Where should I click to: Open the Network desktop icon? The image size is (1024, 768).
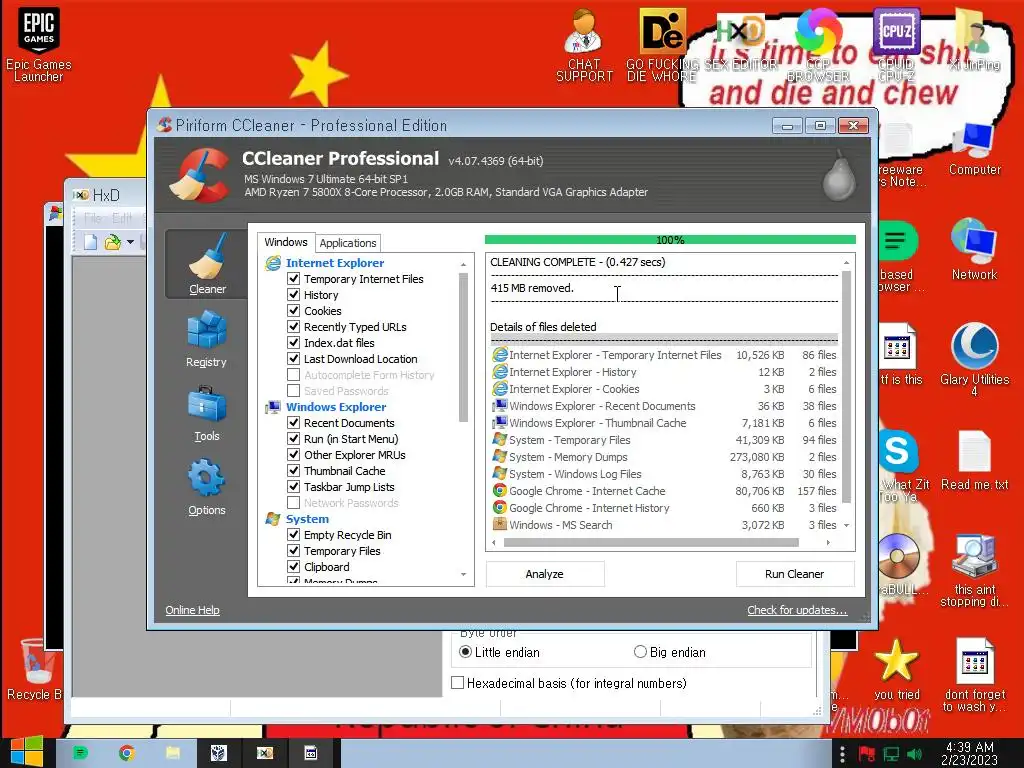[x=974, y=249]
